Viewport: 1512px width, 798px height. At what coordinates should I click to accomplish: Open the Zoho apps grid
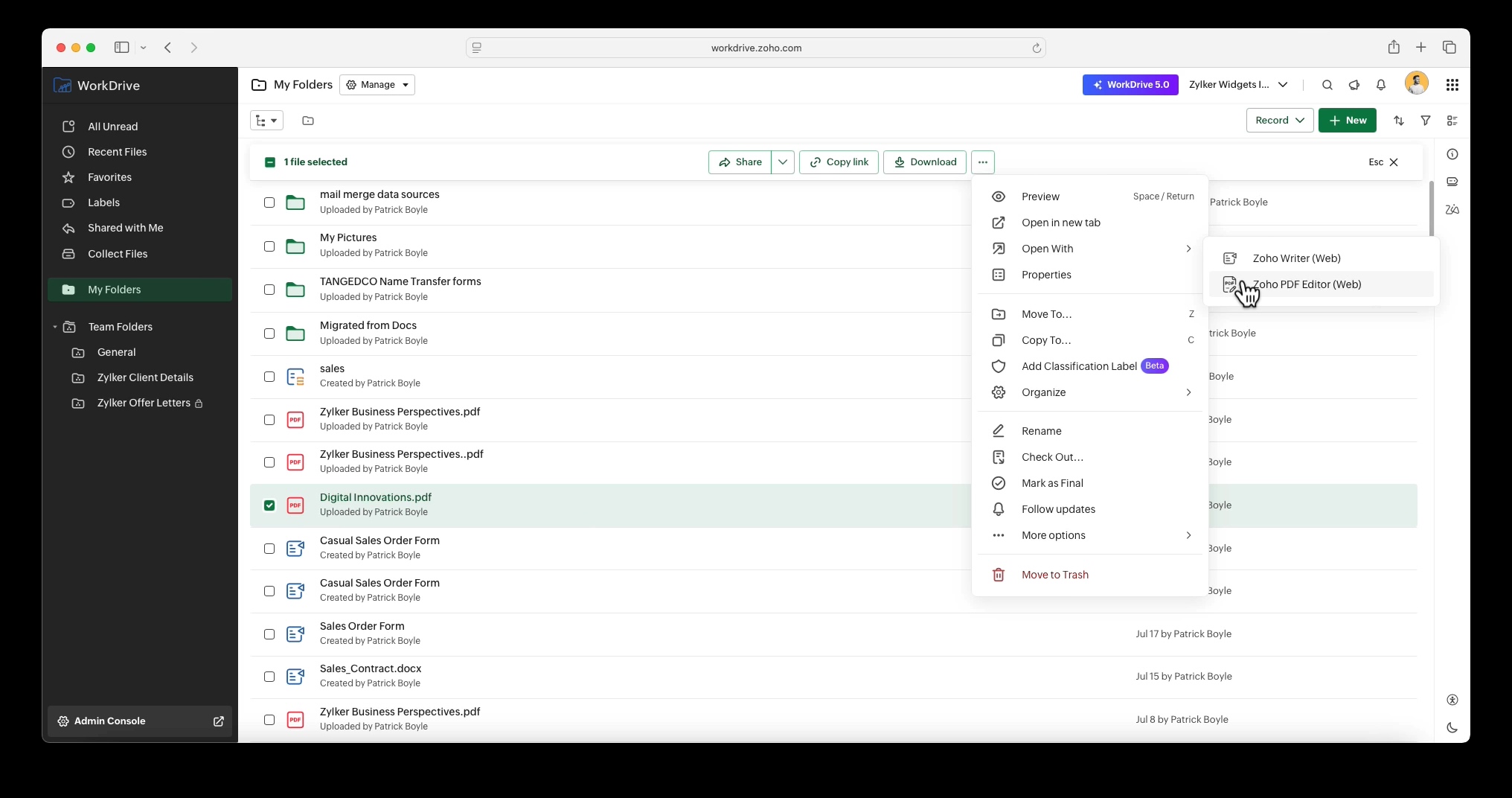[1453, 85]
